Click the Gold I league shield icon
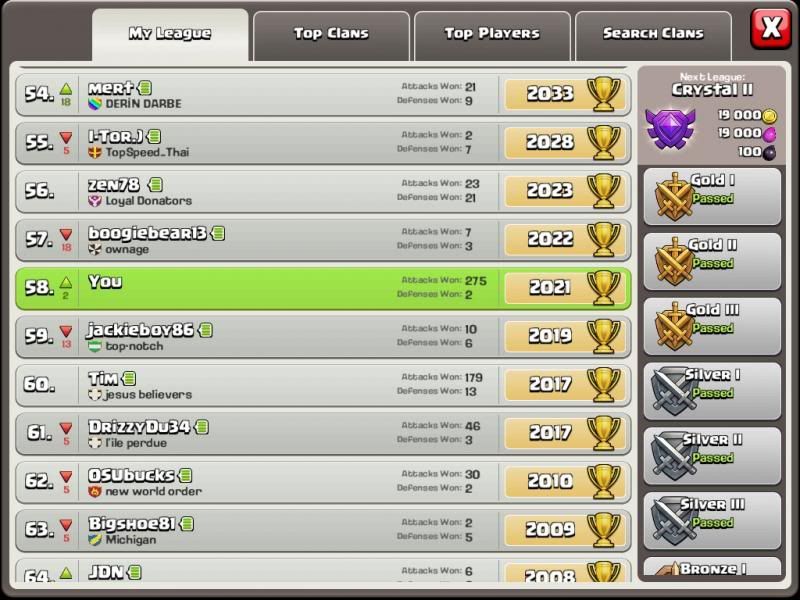800x600 pixels. click(674, 196)
